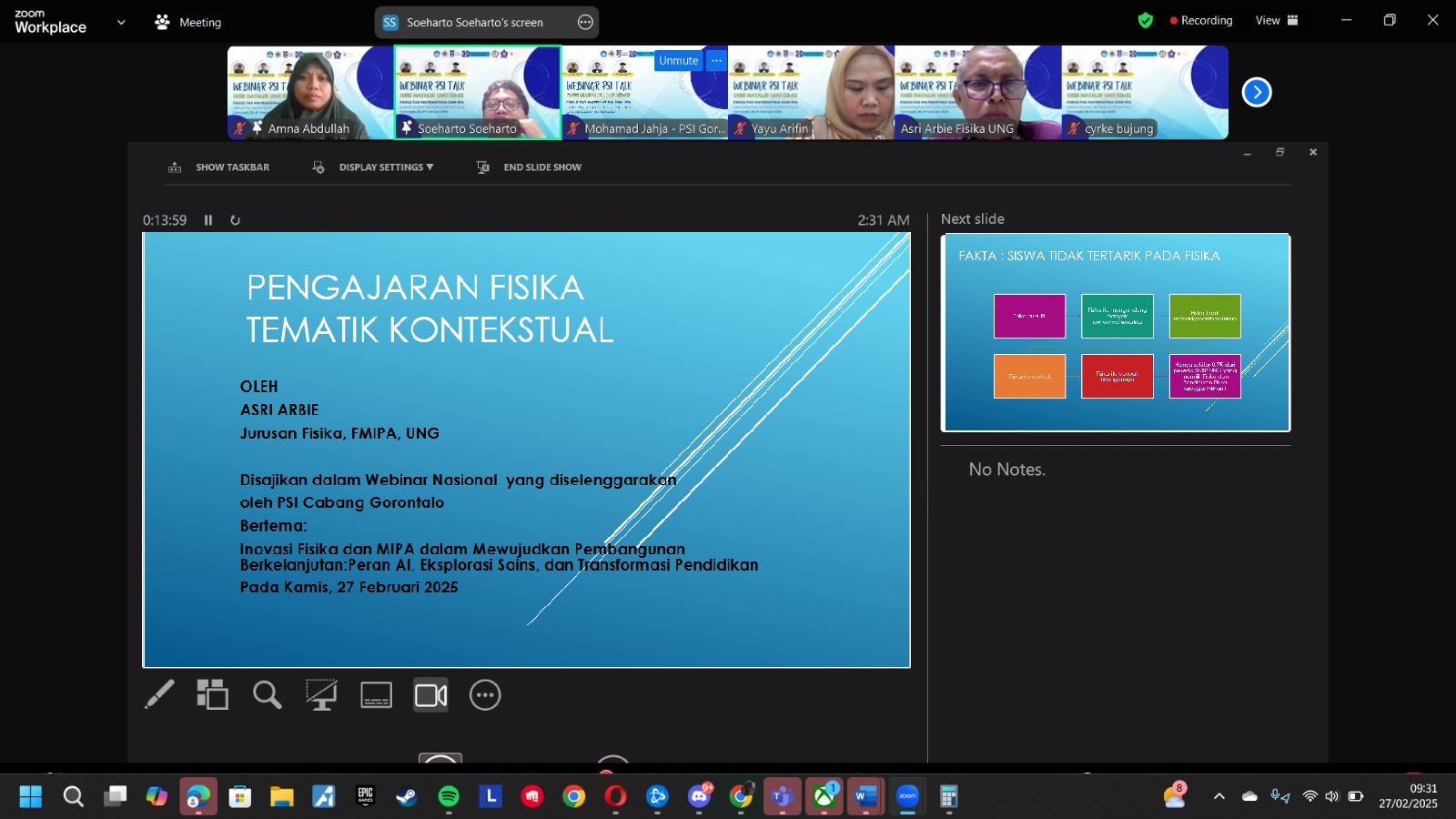The image size is (1456, 819).
Task: Open the see all slides grid view
Action: tap(212, 695)
